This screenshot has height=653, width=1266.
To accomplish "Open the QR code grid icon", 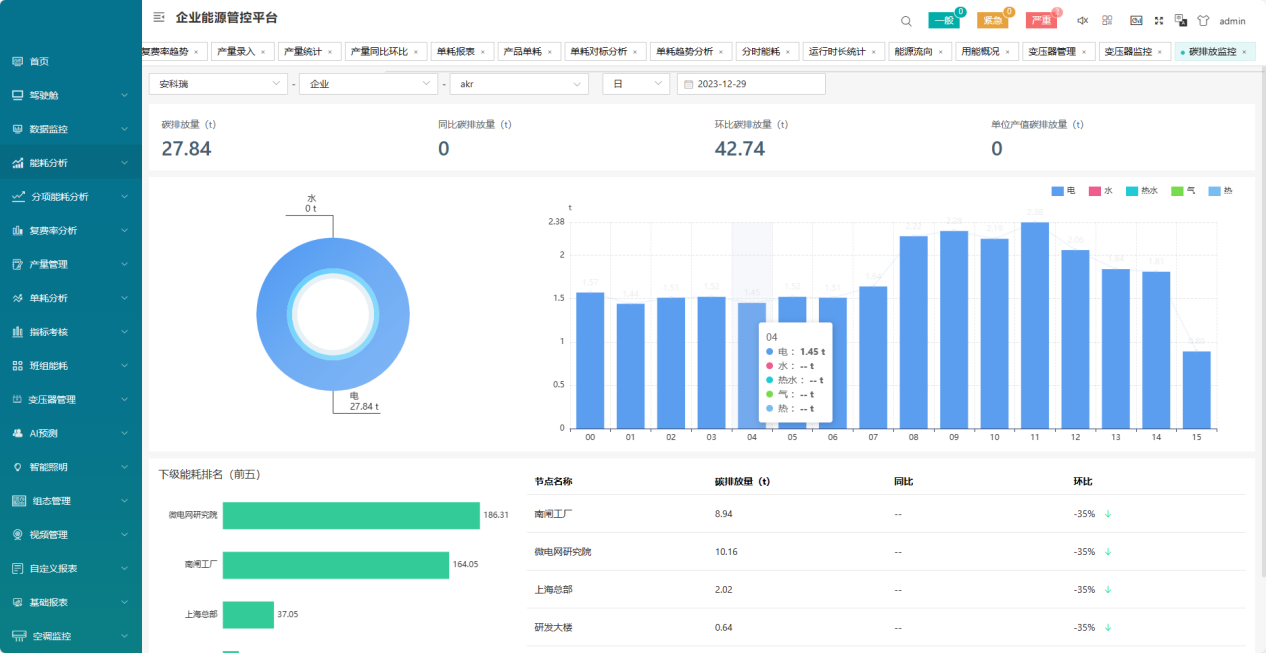I will pos(1107,21).
